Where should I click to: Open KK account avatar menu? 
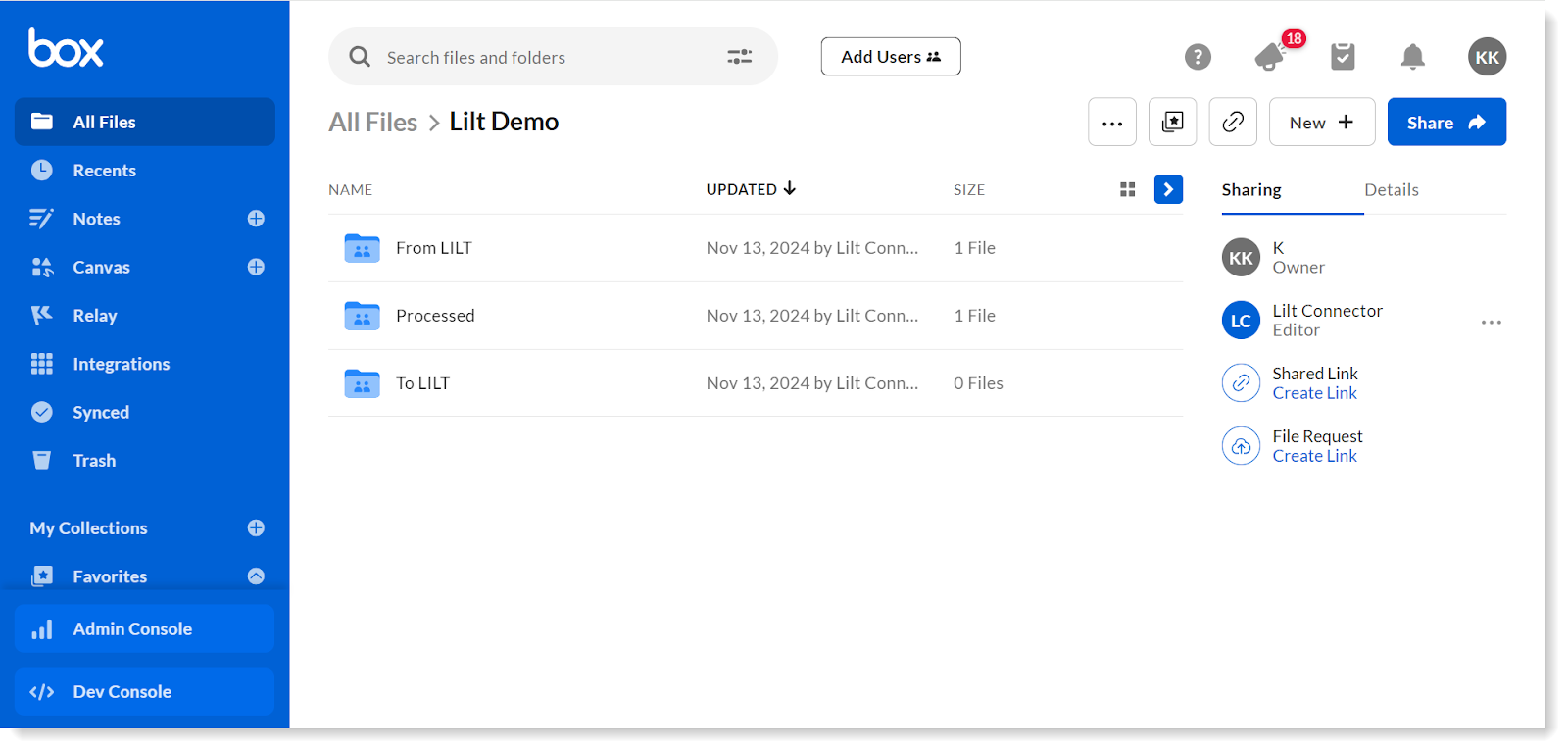(x=1487, y=57)
